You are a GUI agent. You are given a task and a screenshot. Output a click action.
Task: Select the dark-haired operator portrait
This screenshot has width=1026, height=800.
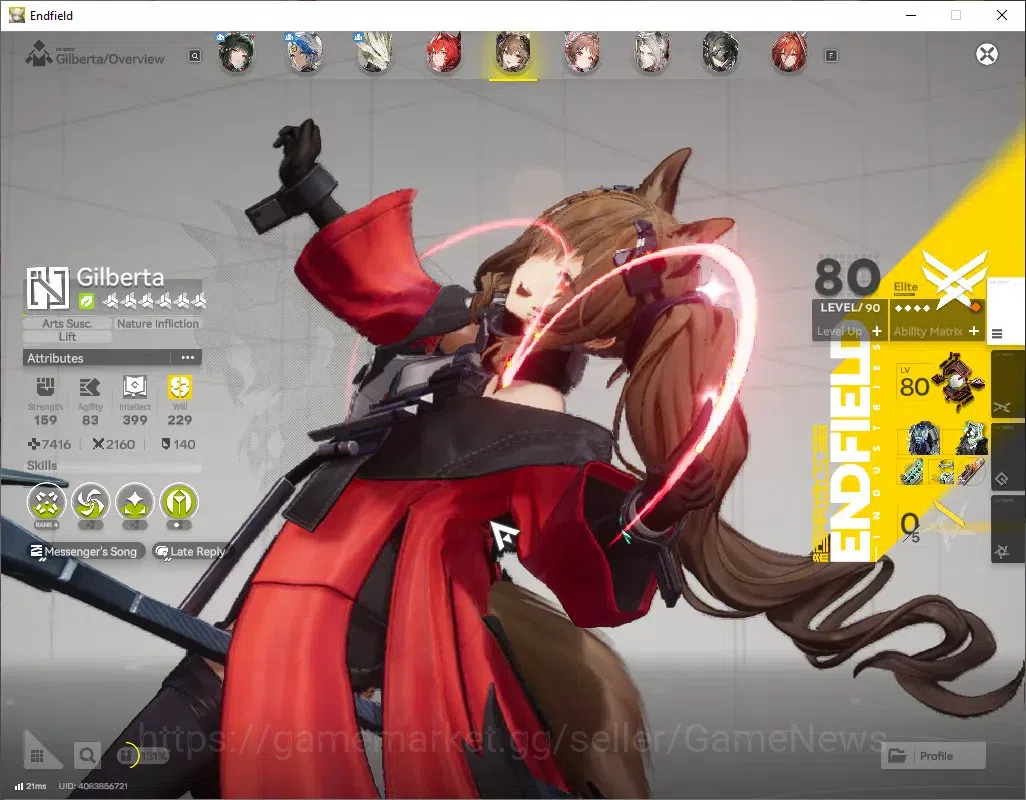720,52
